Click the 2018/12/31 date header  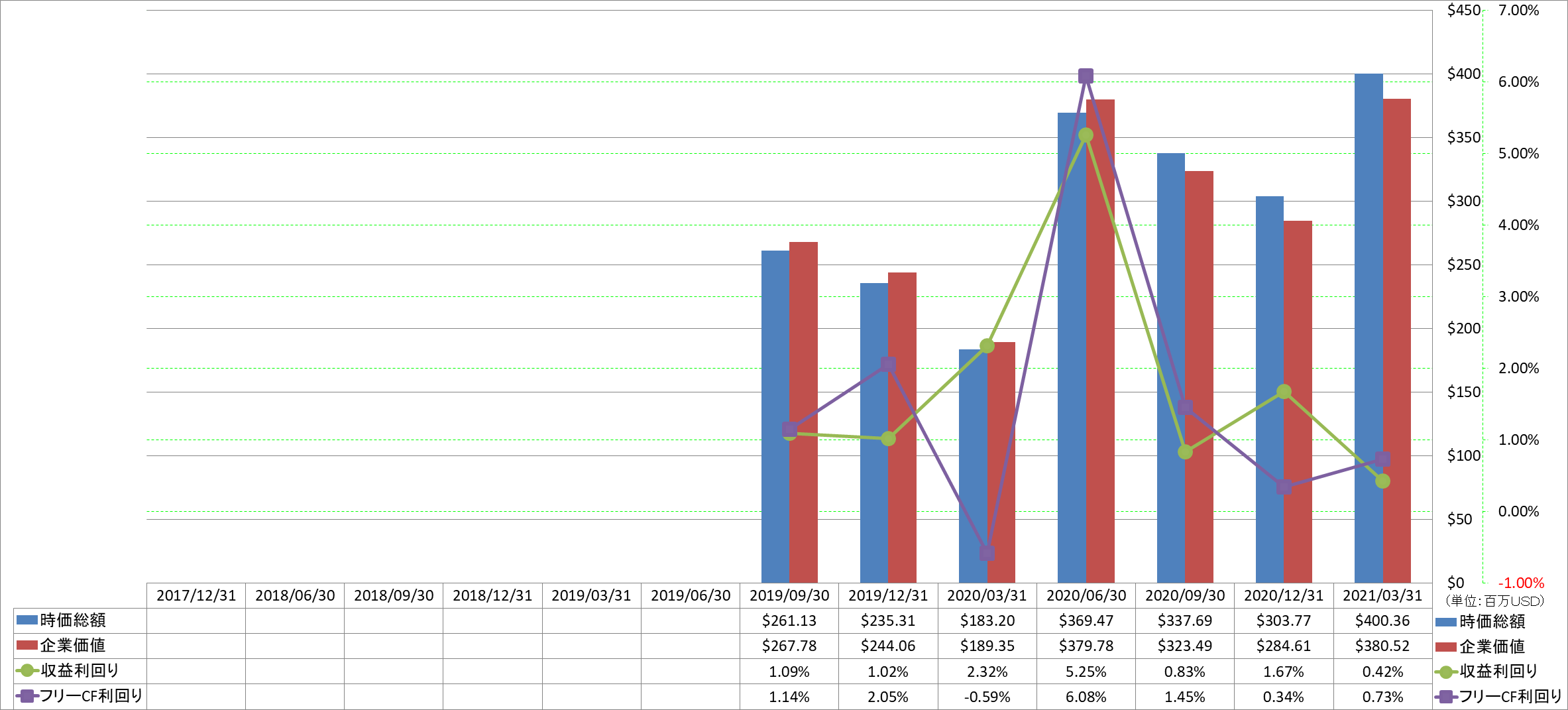pyautogui.click(x=492, y=595)
